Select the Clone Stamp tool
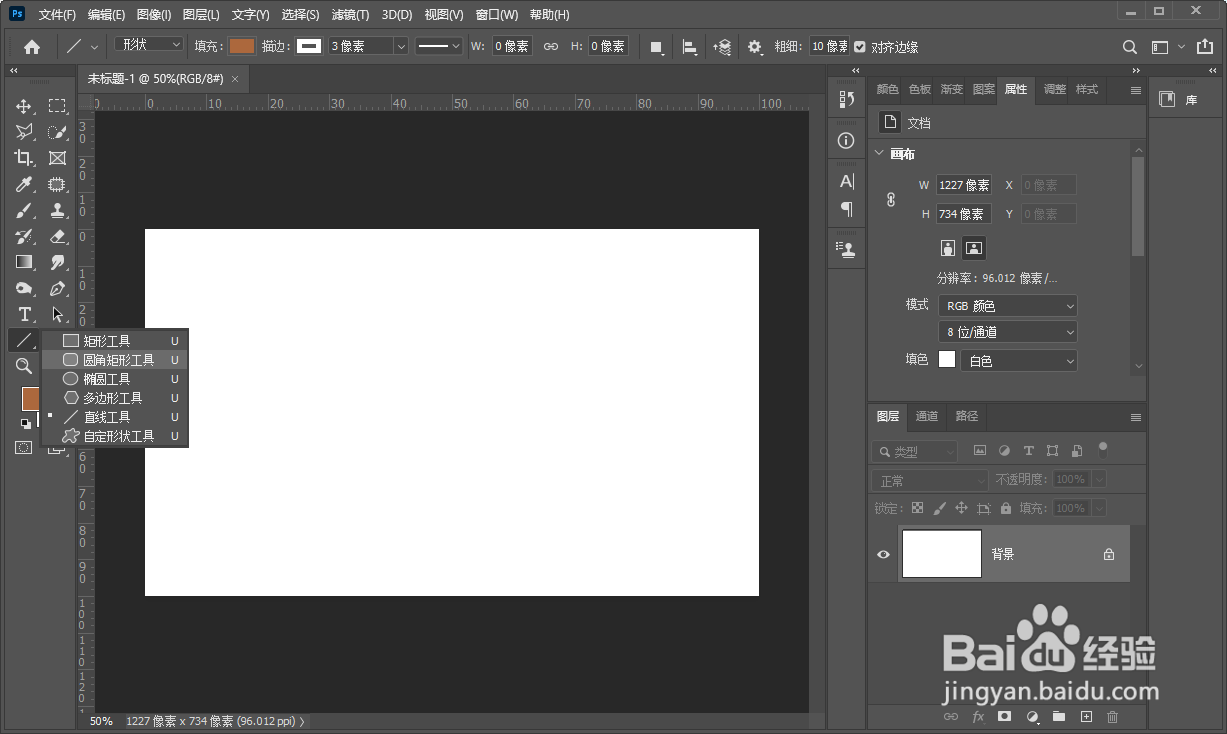Image resolution: width=1227 pixels, height=734 pixels. tap(57, 210)
